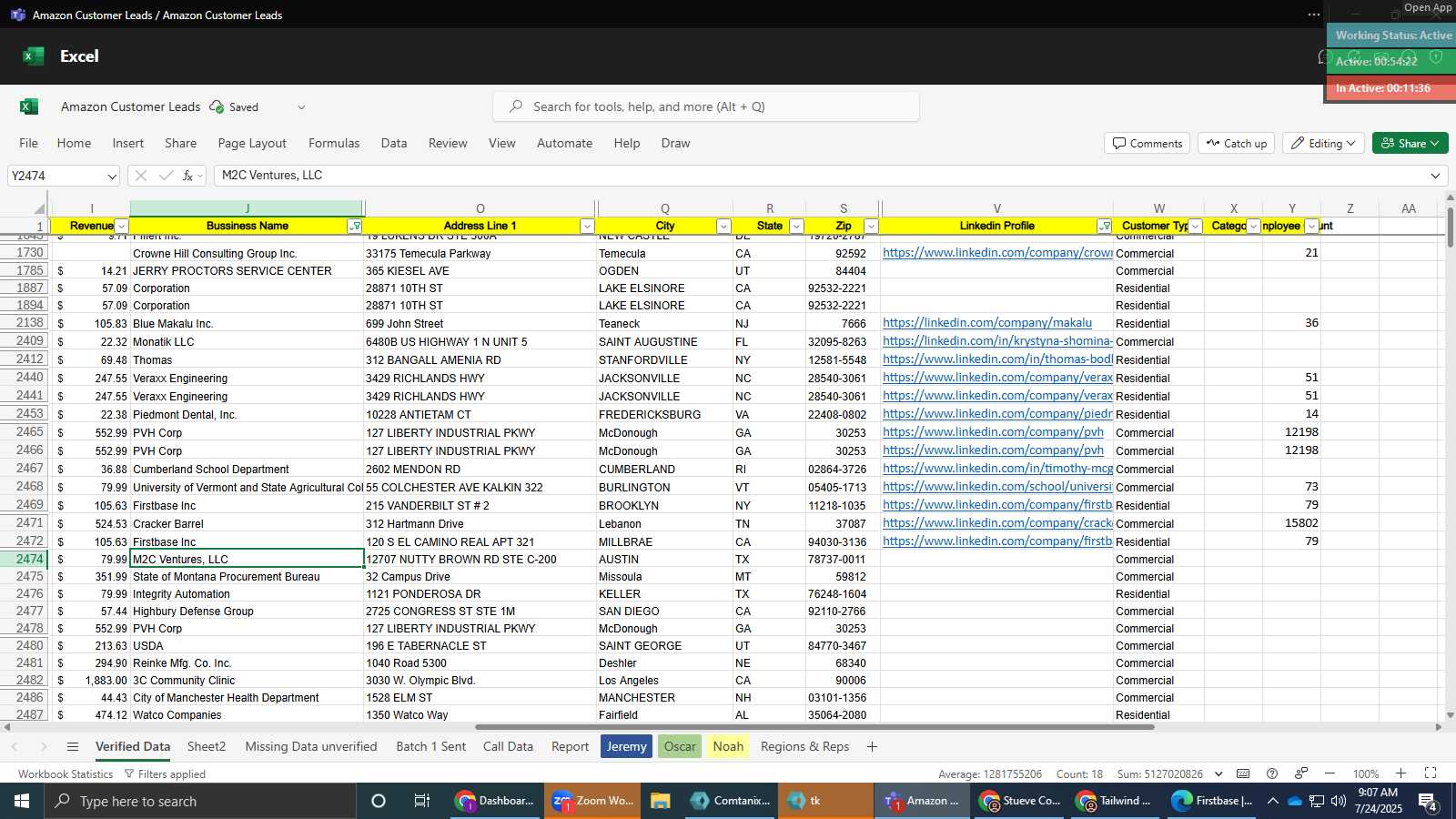The height and width of the screenshot is (819, 1456).
Task: Open the Name Box dropdown arrow
Action: (112, 176)
